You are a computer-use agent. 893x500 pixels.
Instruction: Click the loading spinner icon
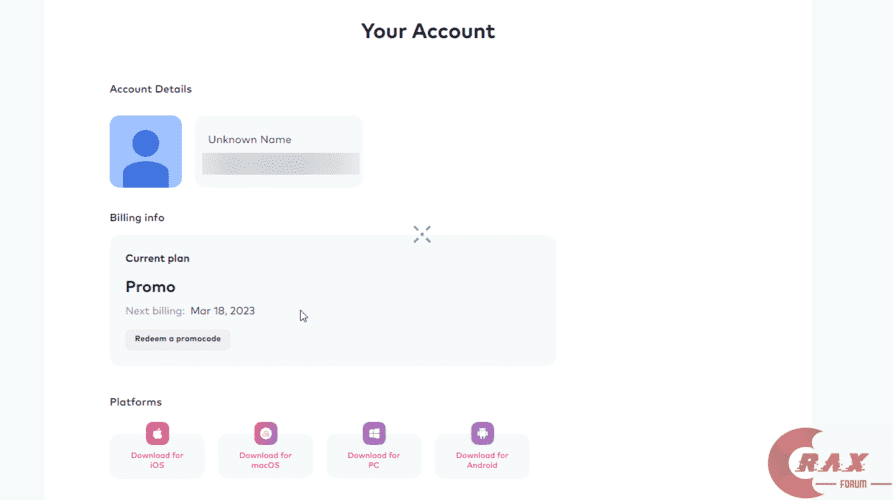point(422,234)
